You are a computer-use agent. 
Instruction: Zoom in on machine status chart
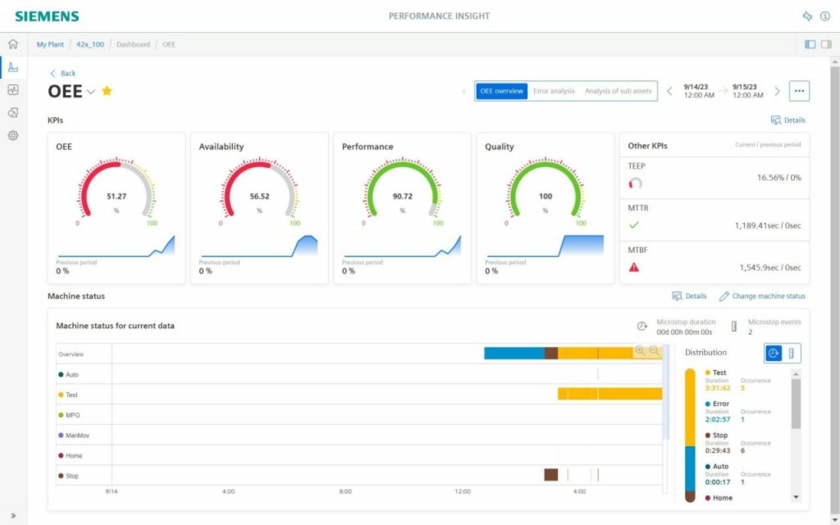coord(640,352)
